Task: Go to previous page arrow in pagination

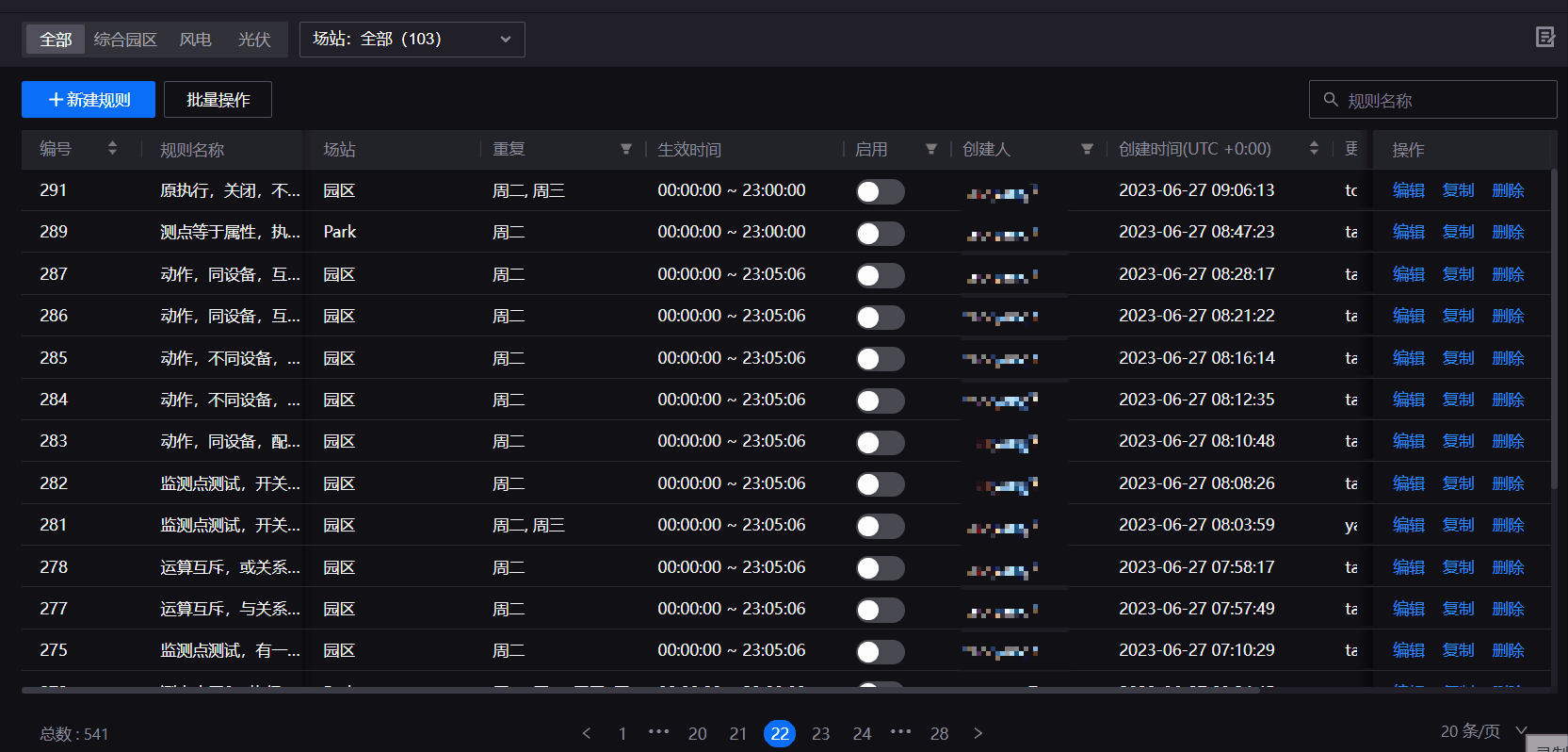Action: 587,733
